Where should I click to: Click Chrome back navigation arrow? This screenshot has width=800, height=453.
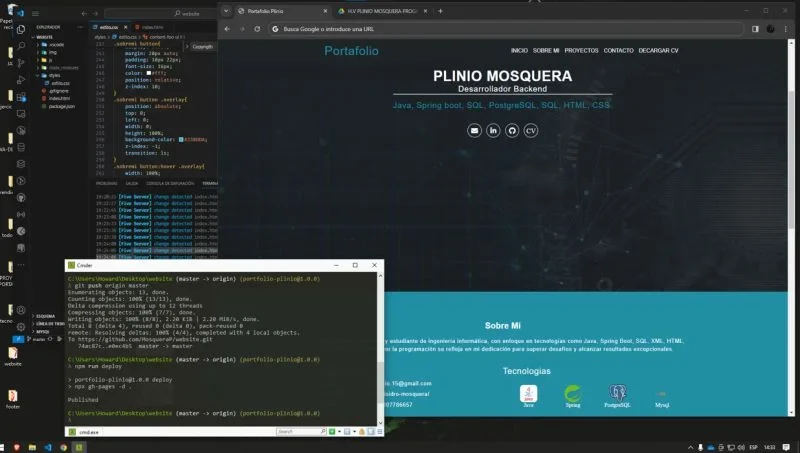click(227, 29)
